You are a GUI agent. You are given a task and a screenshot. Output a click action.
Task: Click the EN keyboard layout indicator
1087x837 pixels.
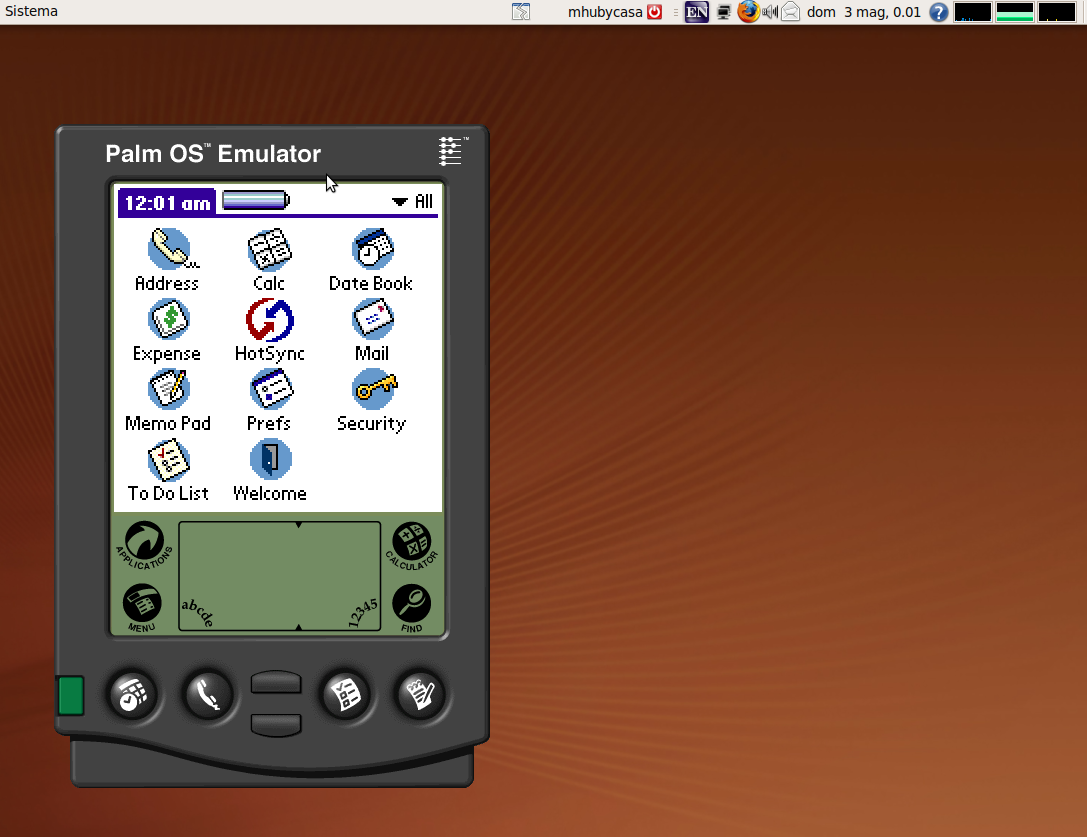click(697, 12)
